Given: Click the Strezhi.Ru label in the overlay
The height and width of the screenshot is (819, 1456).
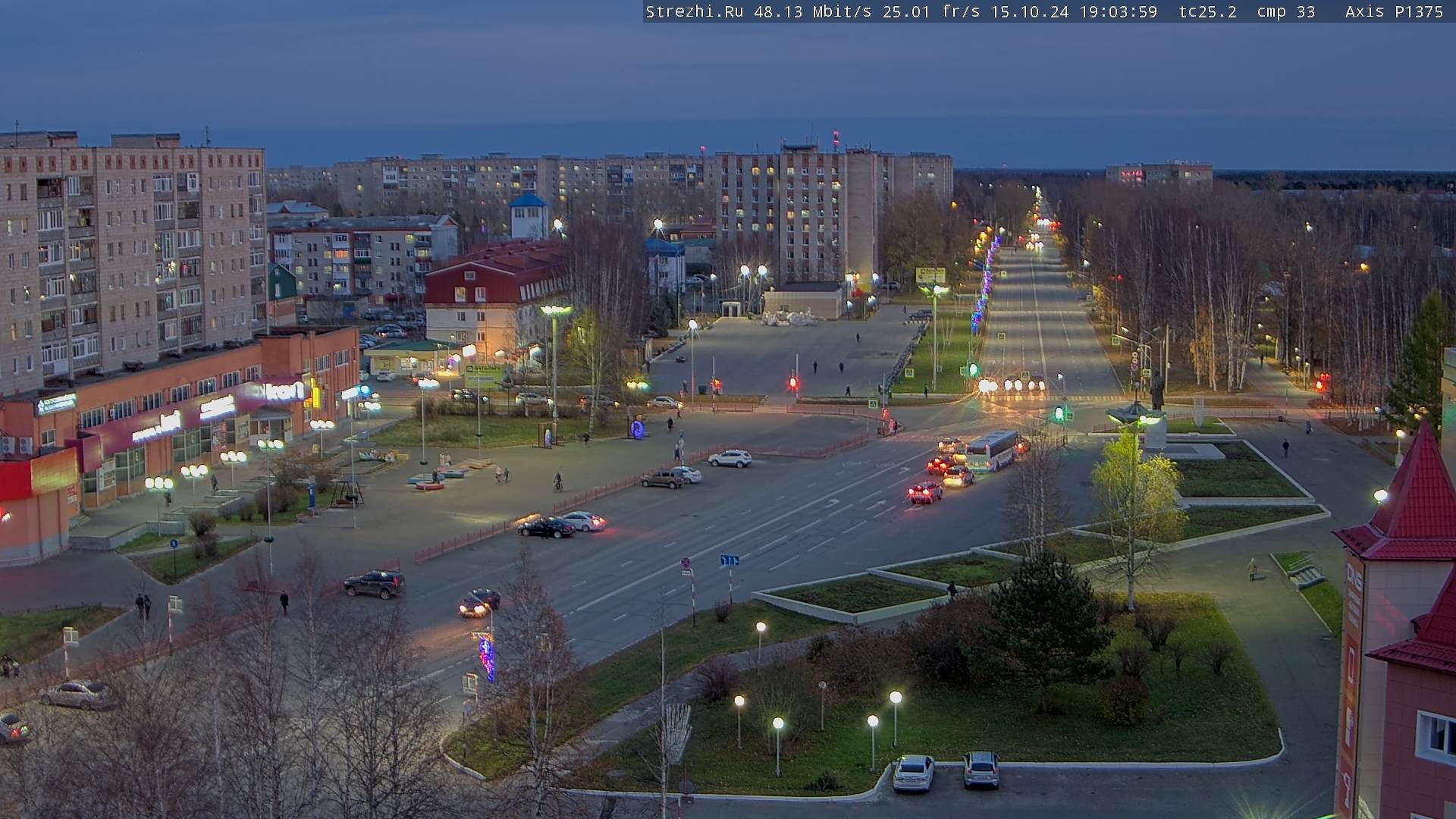Looking at the screenshot, I should point(694,11).
